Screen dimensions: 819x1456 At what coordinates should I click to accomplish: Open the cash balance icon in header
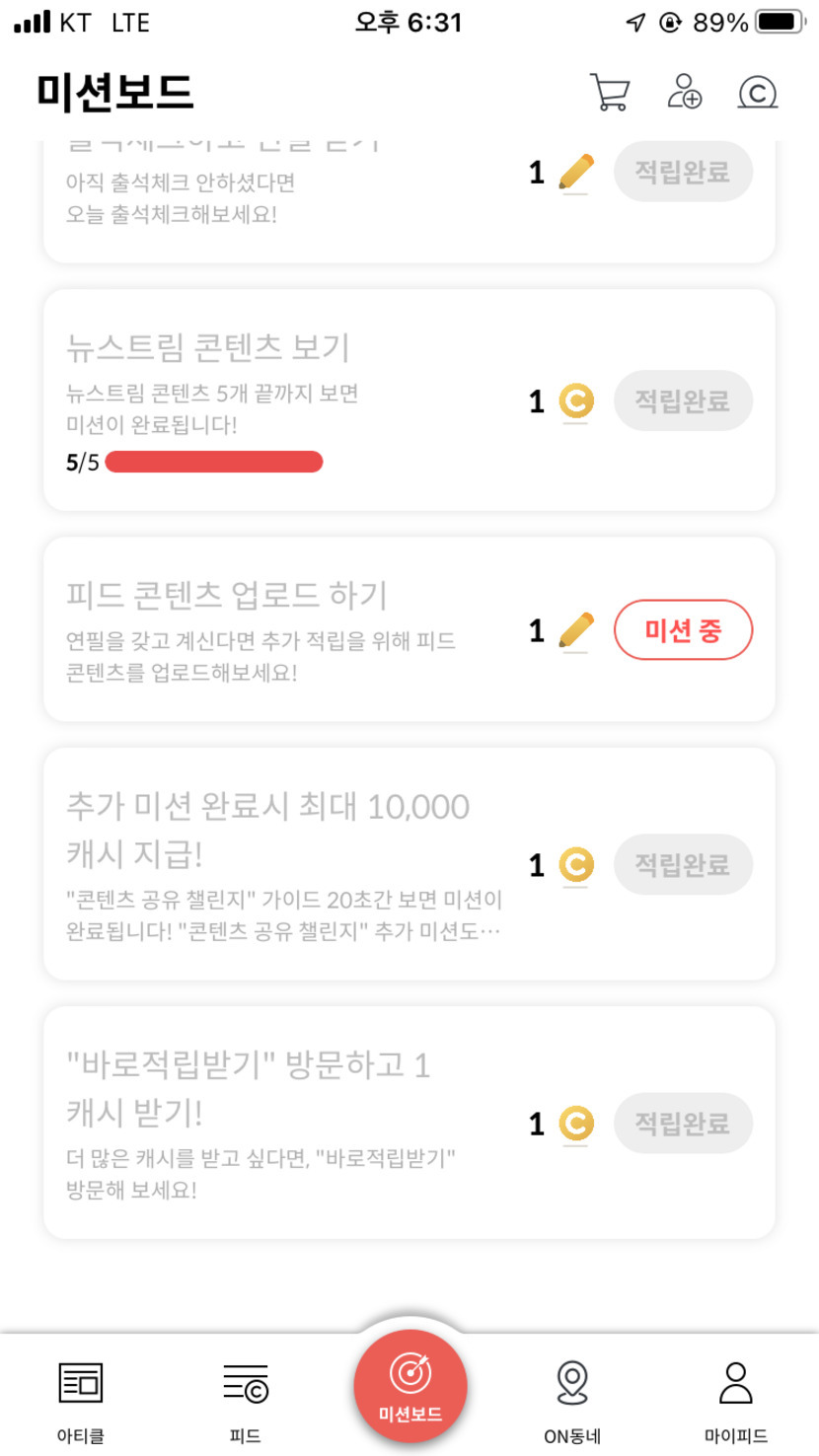tap(757, 93)
